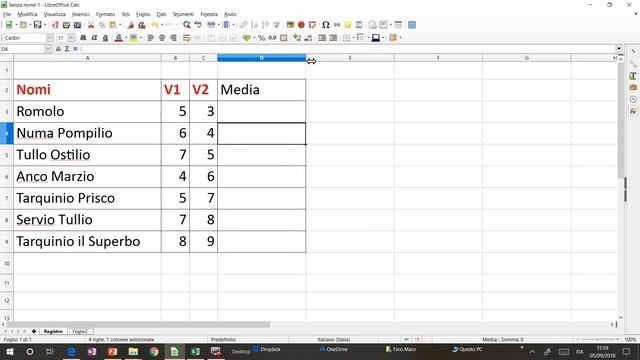The width and height of the screenshot is (640, 360).
Task: Adjust the zoom slider in status bar
Action: pos(598,339)
